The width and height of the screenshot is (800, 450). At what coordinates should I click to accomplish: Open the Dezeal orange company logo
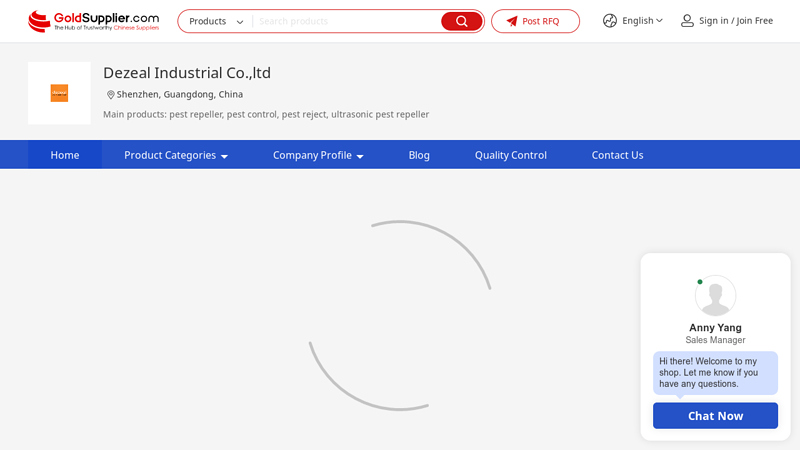tap(59, 93)
